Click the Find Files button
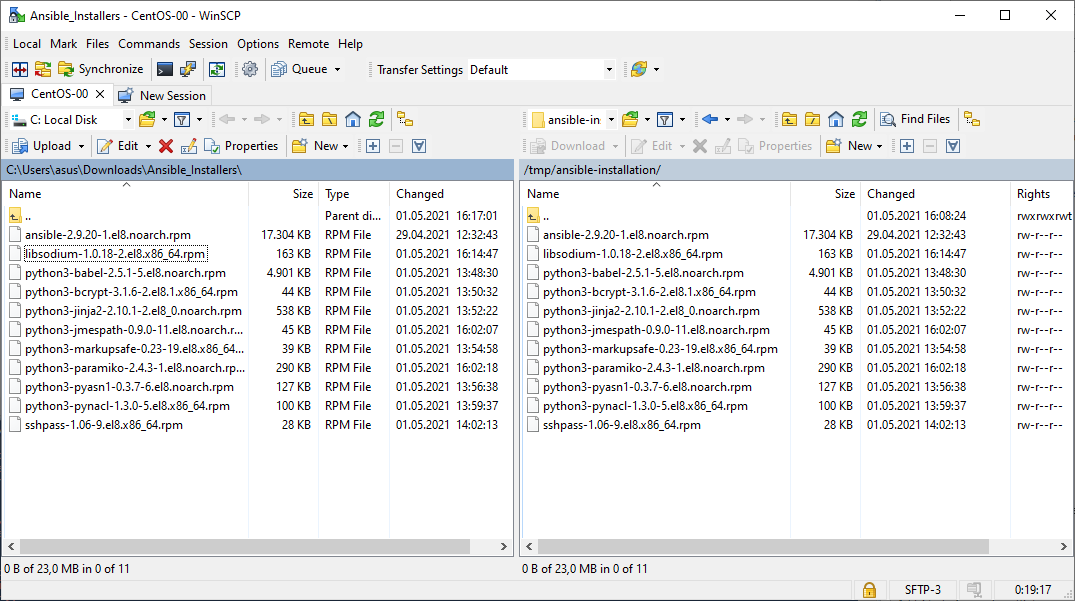The height and width of the screenshot is (601, 1075). coord(914,119)
